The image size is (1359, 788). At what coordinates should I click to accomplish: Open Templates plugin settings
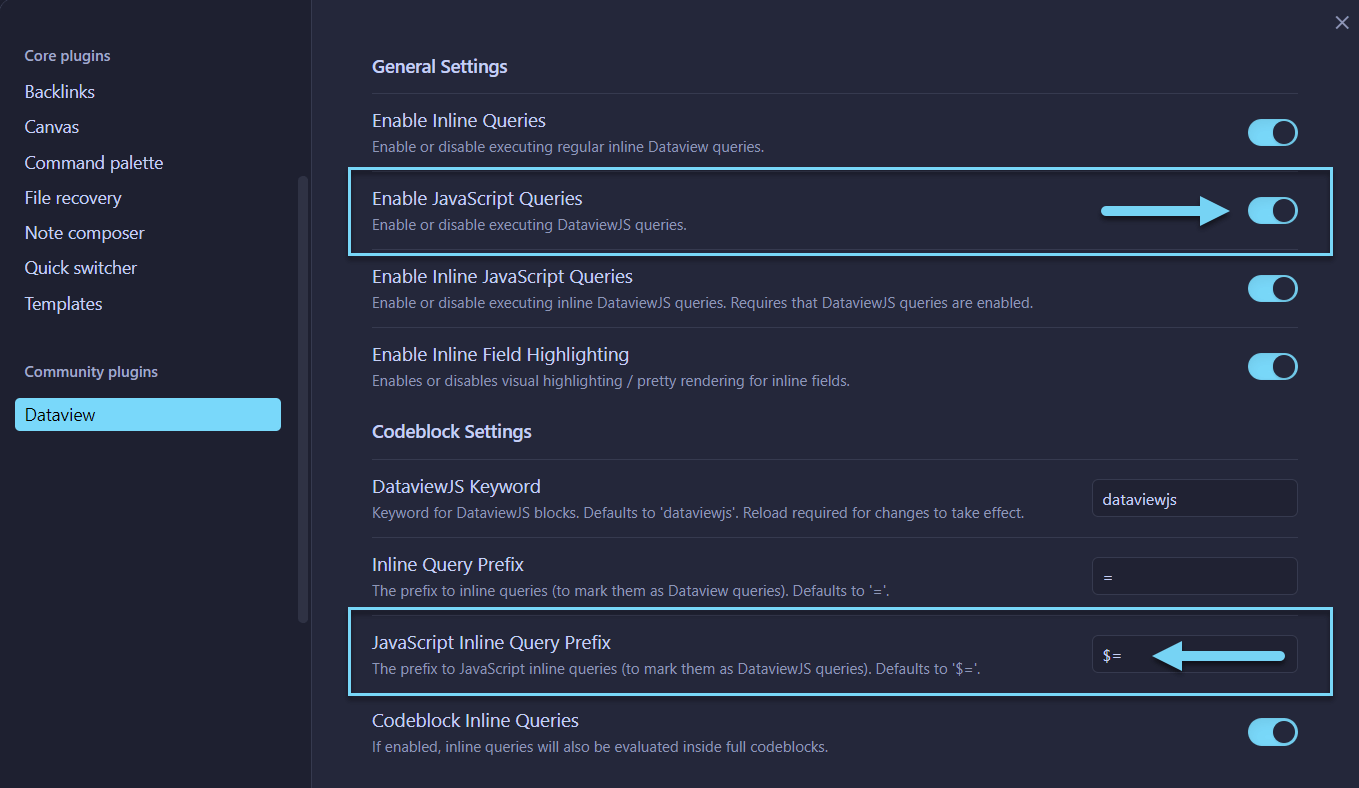(x=64, y=304)
